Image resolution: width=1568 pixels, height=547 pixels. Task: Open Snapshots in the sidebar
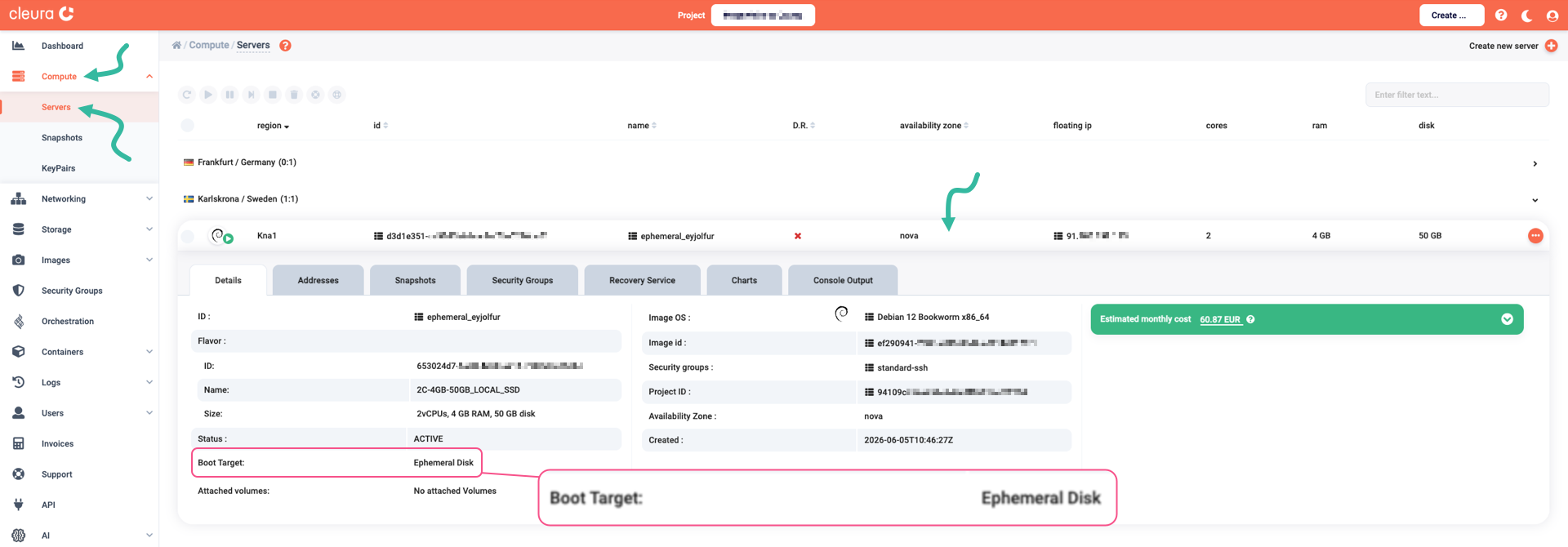(62, 138)
